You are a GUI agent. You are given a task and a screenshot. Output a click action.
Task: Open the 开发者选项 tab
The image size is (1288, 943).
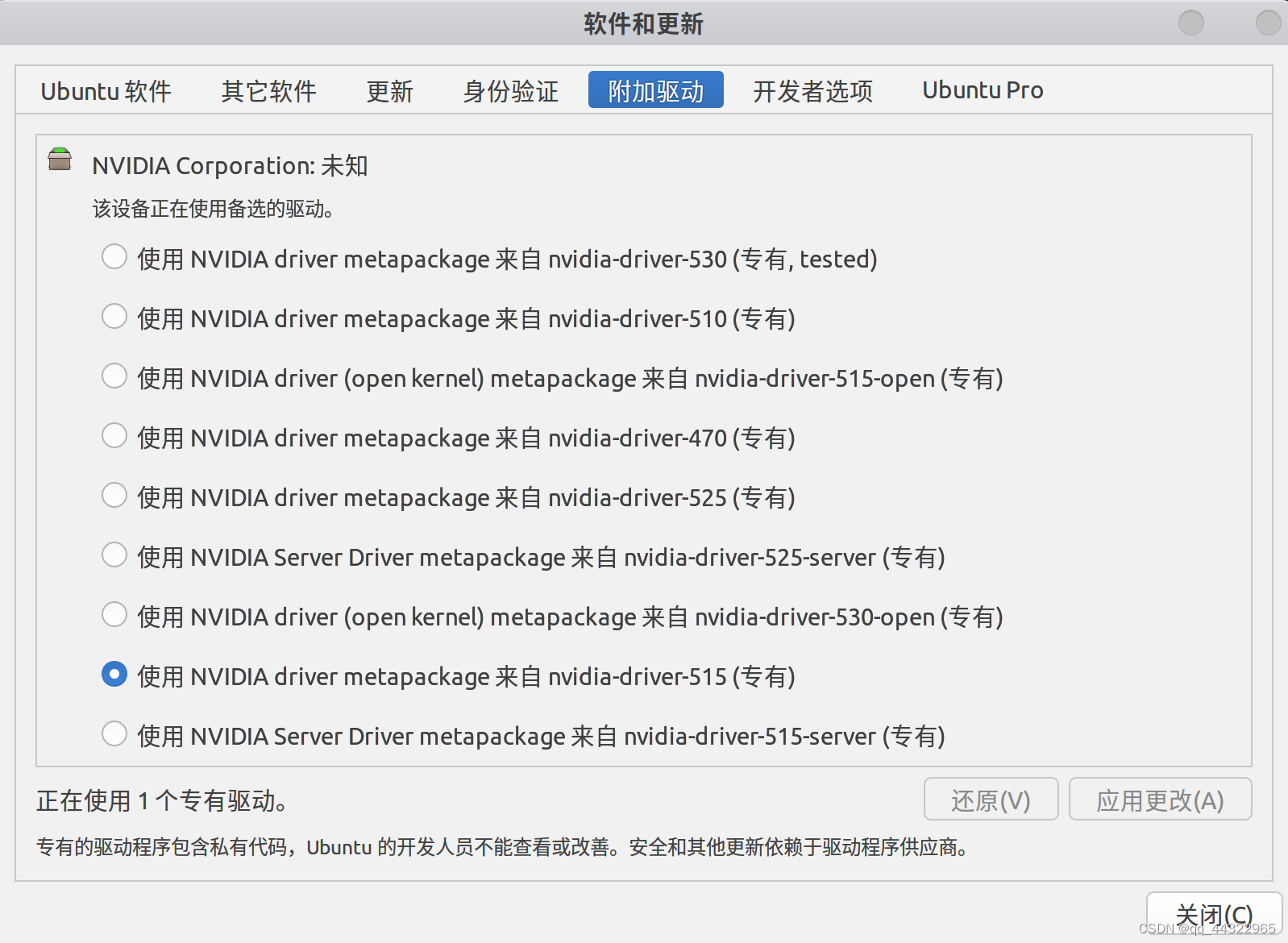coord(813,90)
